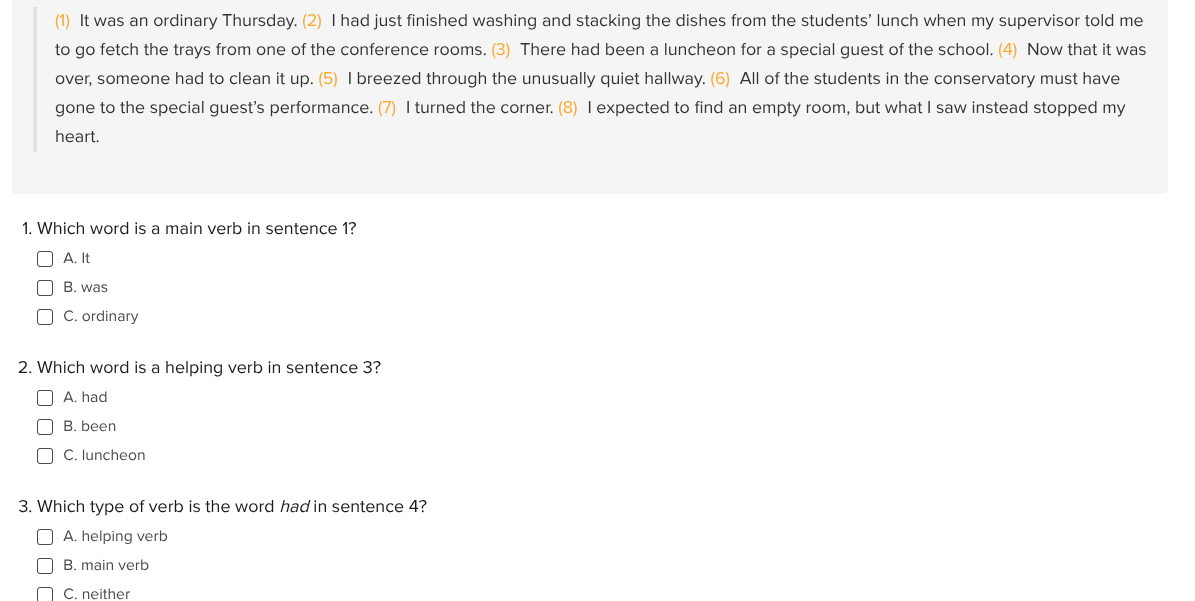Check the box for "A. It"
Image resolution: width=1195 pixels, height=601 pixels.
tap(45, 259)
